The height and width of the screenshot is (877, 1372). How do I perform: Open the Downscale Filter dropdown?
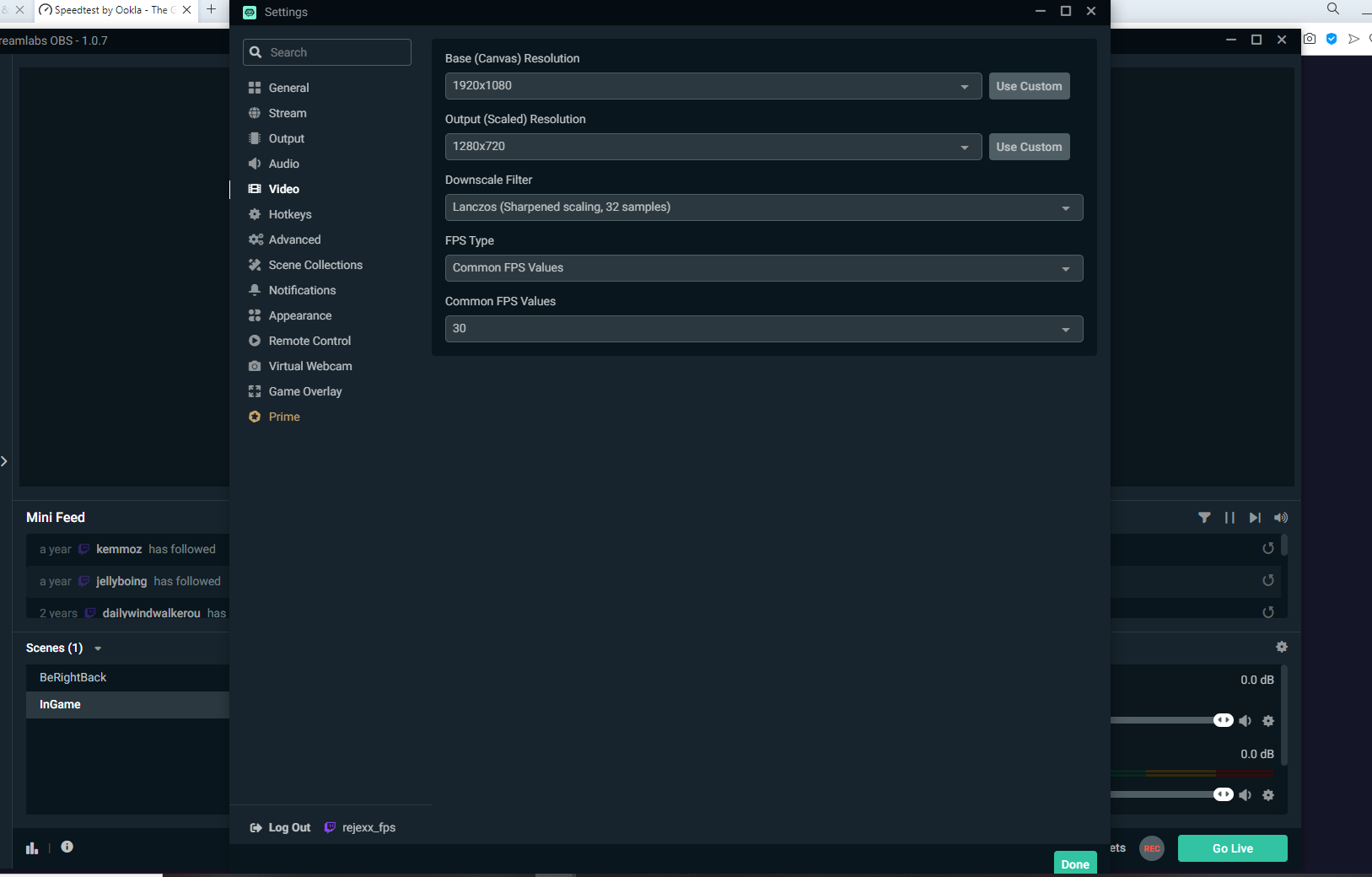pos(763,207)
